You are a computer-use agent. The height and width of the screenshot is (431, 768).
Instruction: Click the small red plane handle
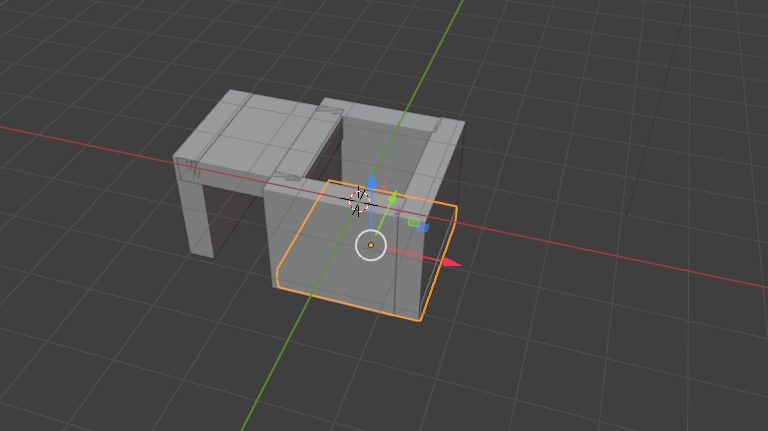[384, 186]
